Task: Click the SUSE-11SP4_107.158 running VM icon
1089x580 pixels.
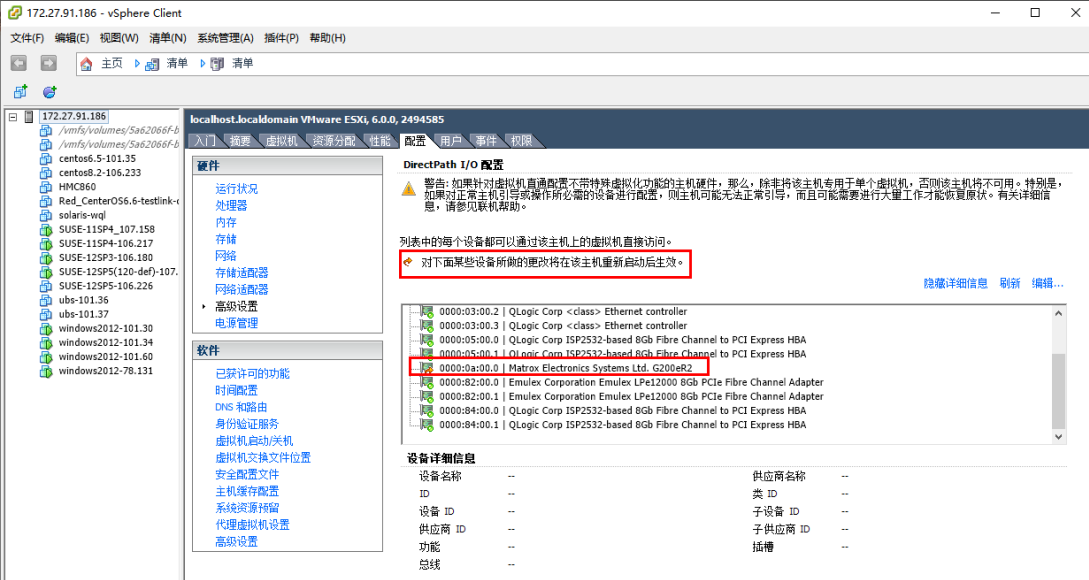Action: 46,229
